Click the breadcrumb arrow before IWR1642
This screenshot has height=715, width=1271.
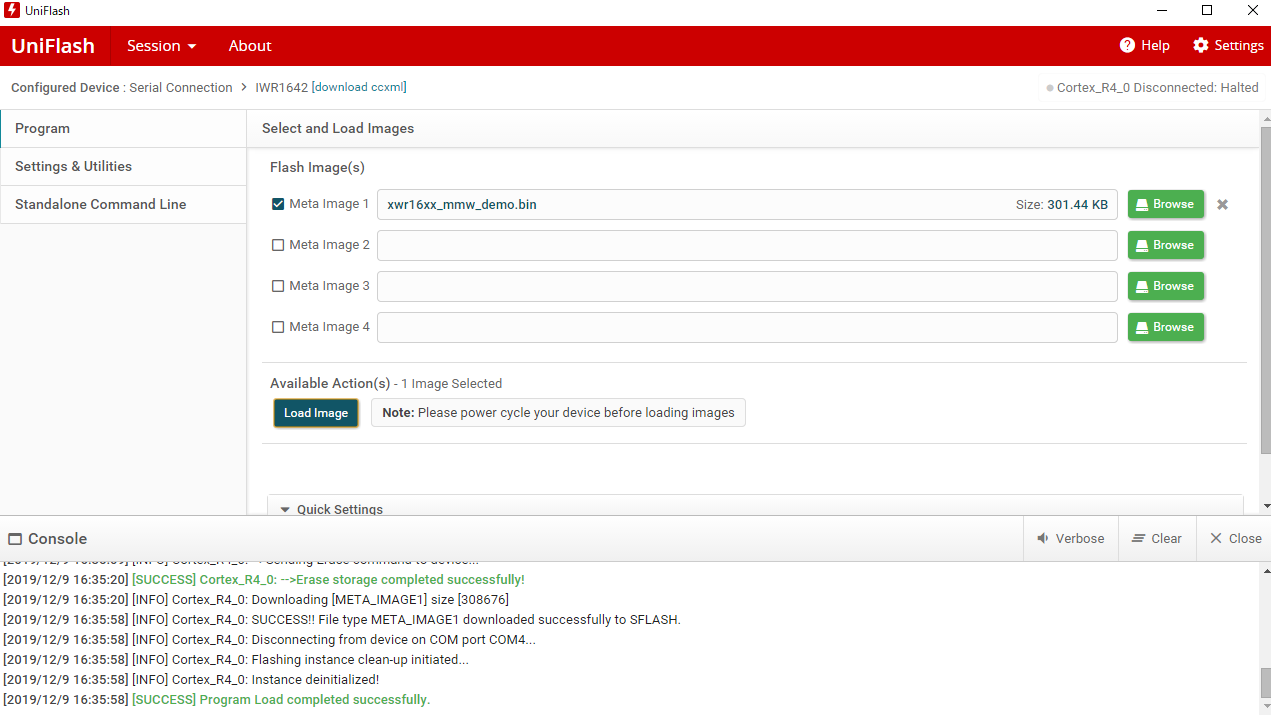point(243,87)
